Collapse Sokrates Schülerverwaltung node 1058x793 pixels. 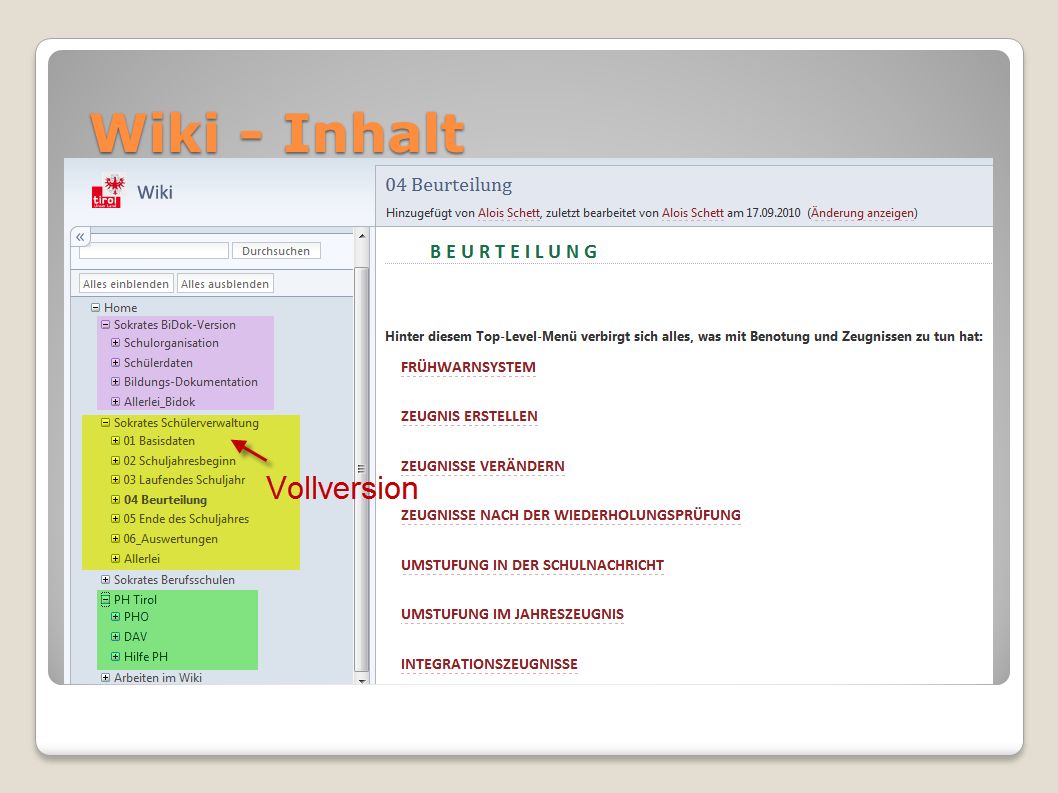tap(105, 423)
